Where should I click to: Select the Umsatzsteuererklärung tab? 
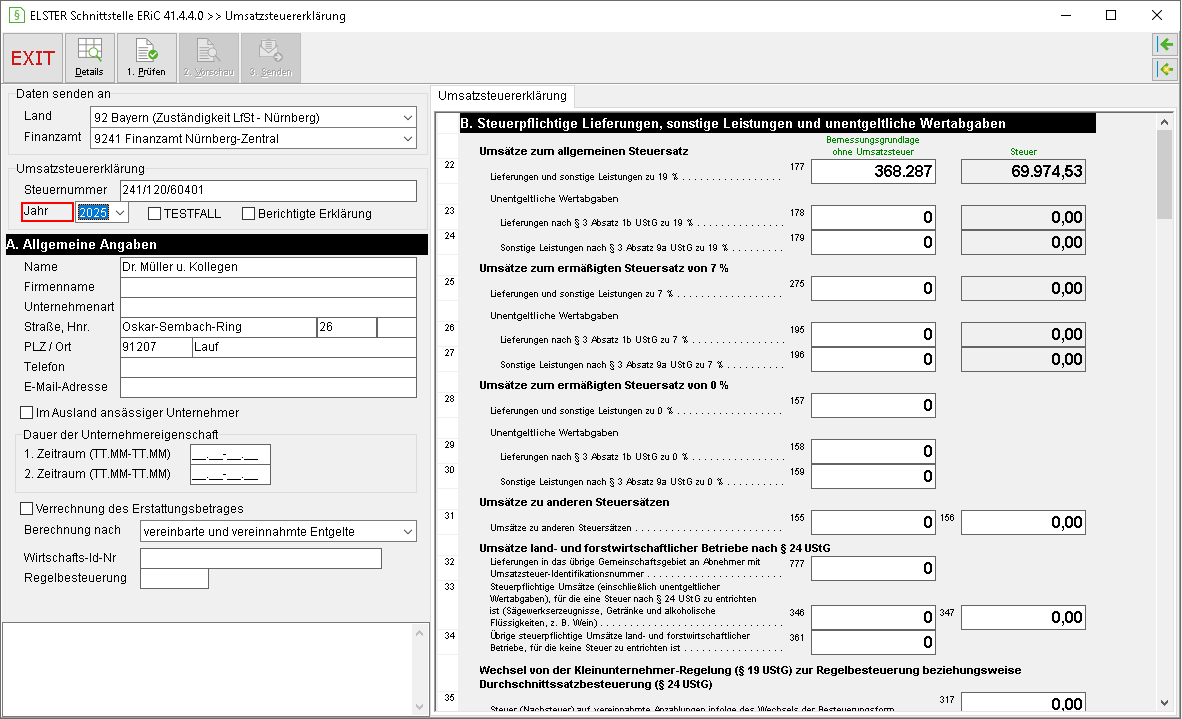point(502,96)
